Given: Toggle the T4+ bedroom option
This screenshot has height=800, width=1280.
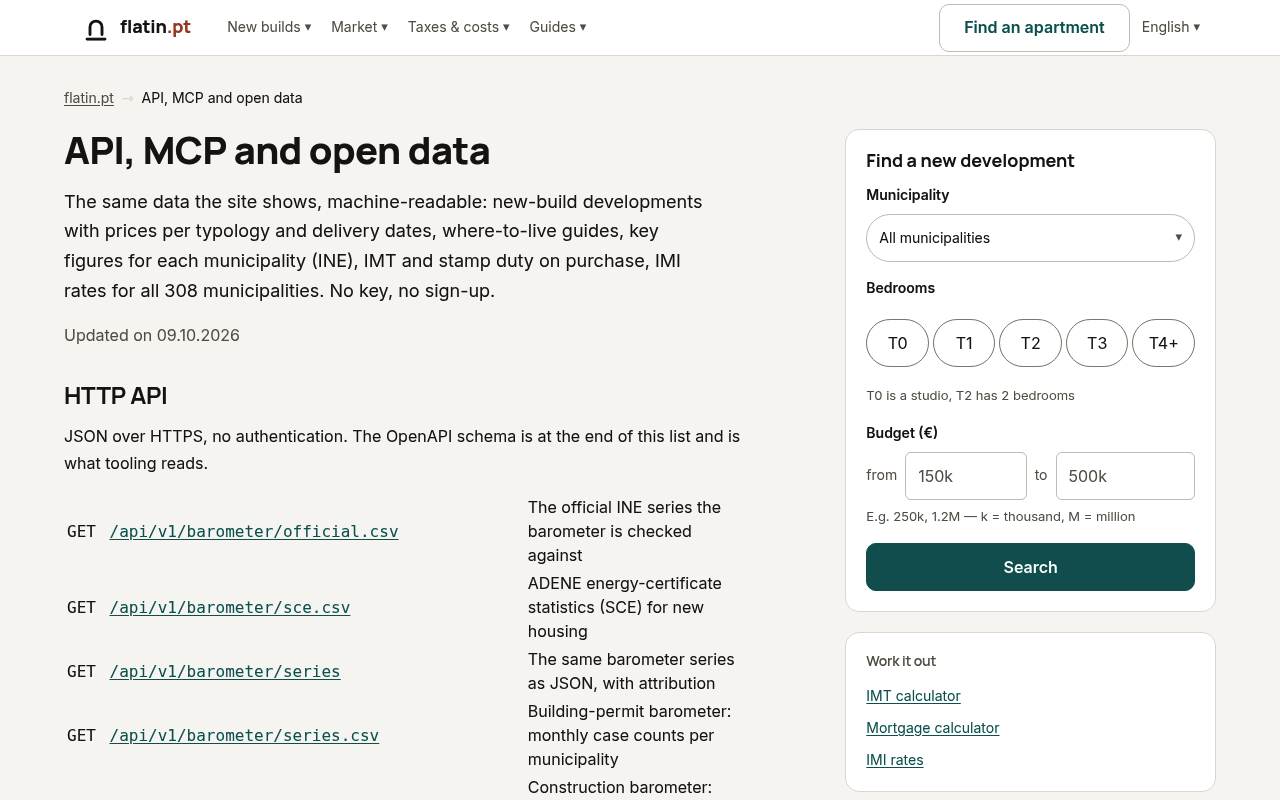Looking at the screenshot, I should [1163, 343].
